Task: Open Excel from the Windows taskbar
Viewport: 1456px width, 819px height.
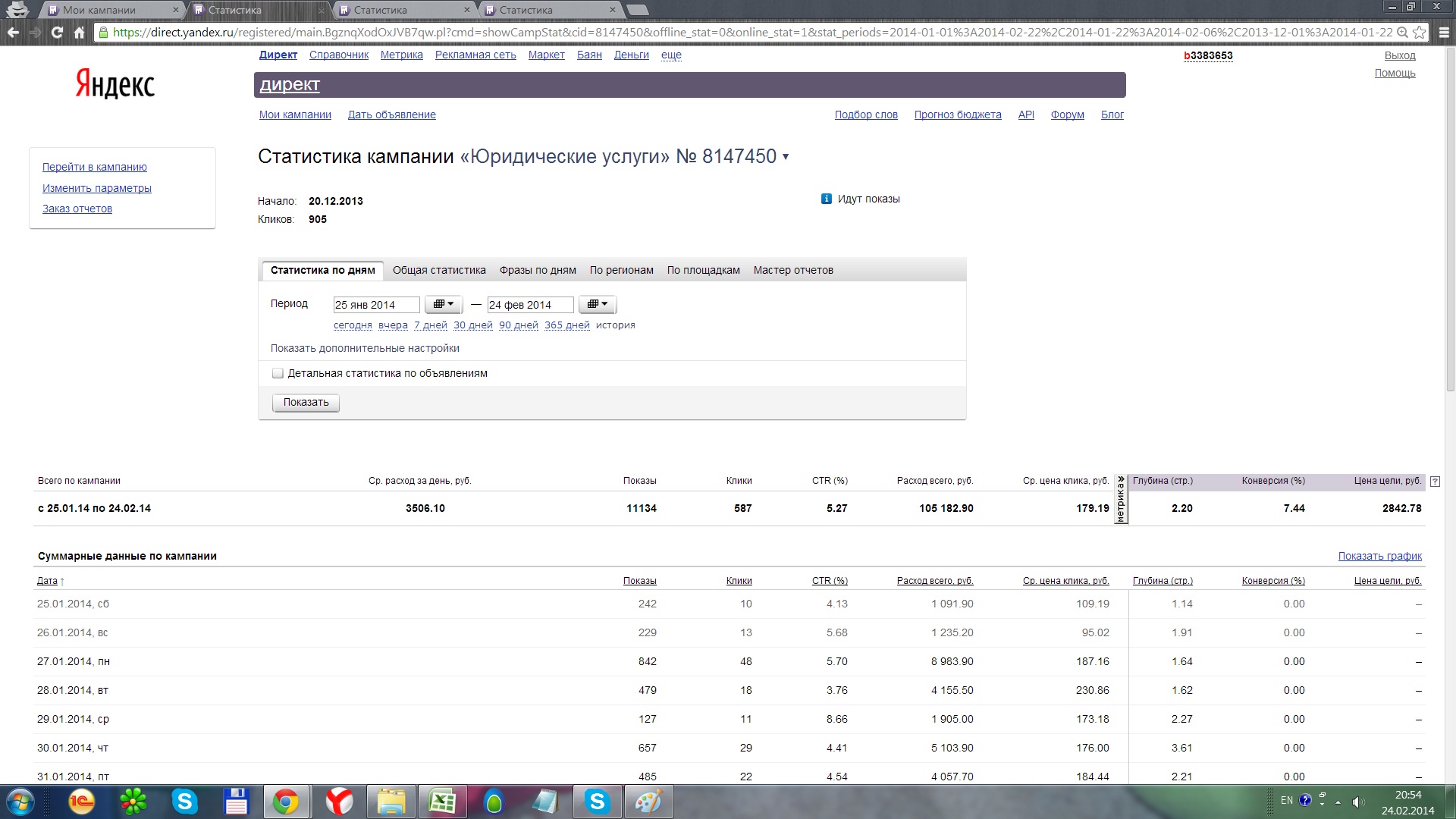Action: point(442,802)
